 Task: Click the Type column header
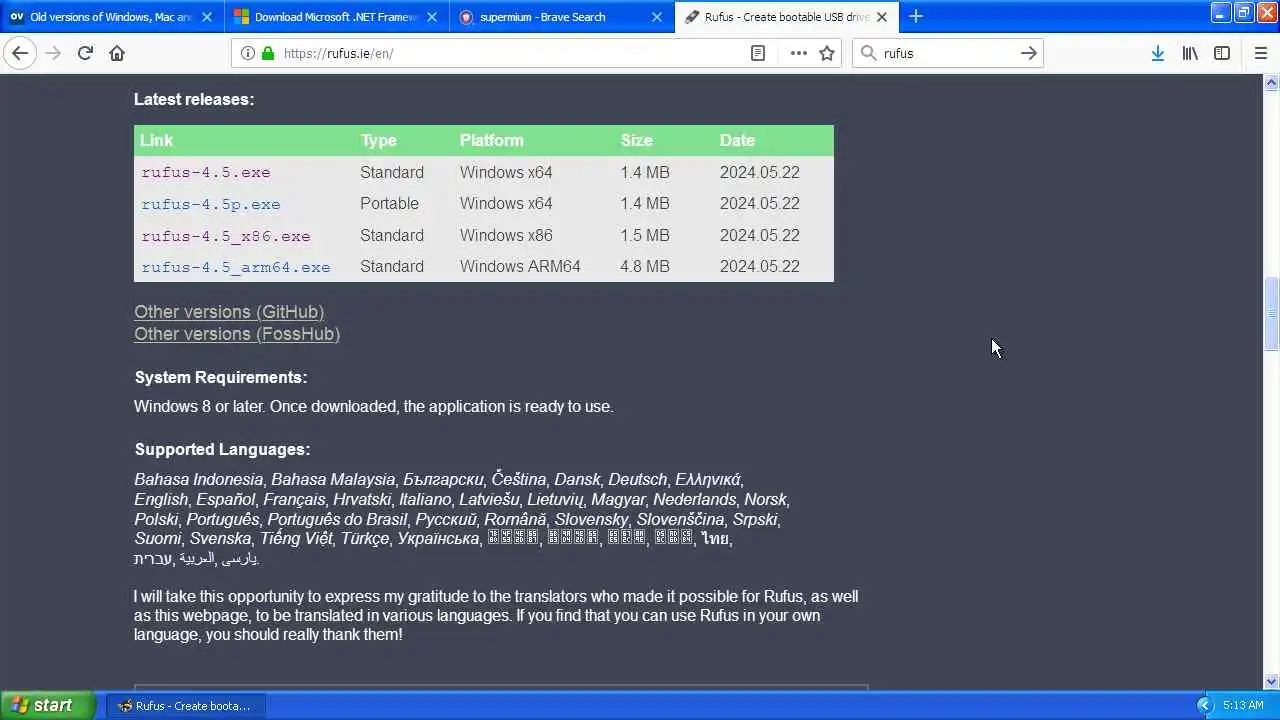tap(378, 140)
